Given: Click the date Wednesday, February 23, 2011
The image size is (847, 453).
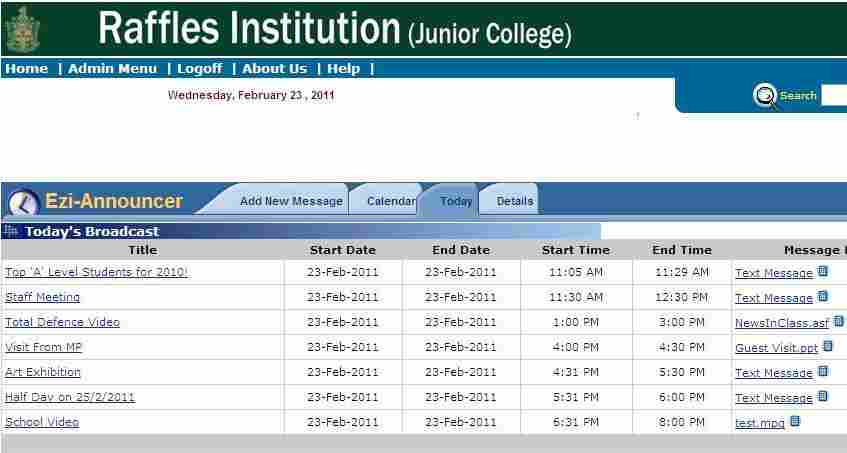Looking at the screenshot, I should (x=251, y=95).
